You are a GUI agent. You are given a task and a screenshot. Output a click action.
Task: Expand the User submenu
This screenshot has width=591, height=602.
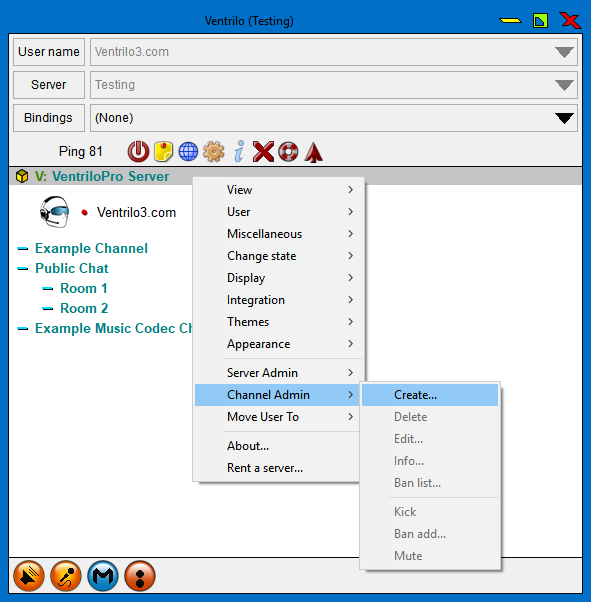[278, 212]
